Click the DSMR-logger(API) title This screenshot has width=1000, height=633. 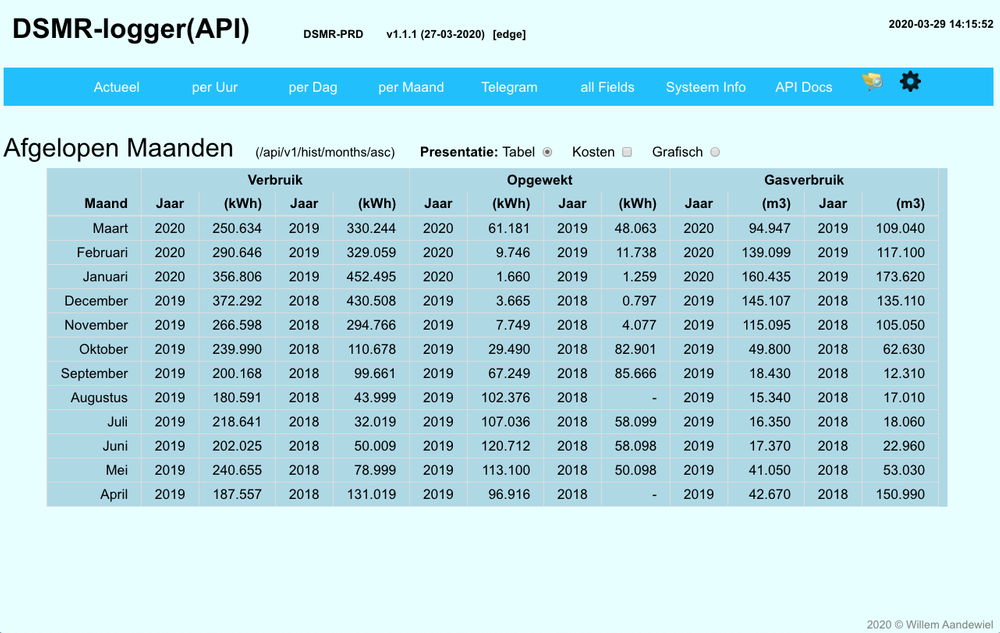click(x=131, y=29)
